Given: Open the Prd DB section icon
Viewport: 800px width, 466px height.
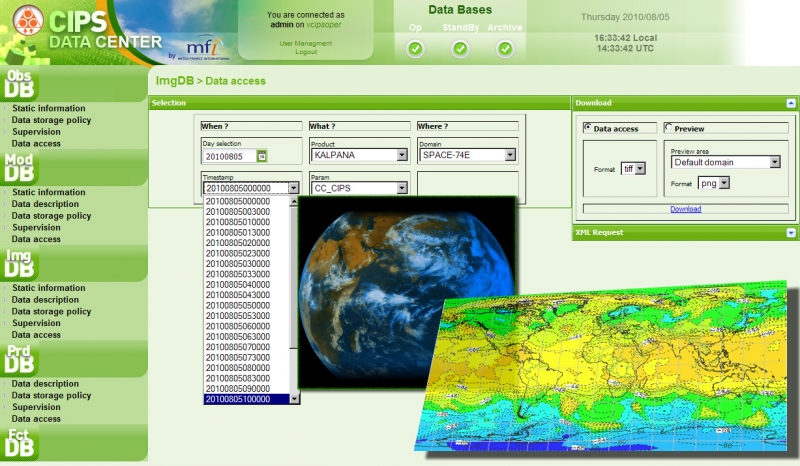Looking at the screenshot, I should click(19, 359).
